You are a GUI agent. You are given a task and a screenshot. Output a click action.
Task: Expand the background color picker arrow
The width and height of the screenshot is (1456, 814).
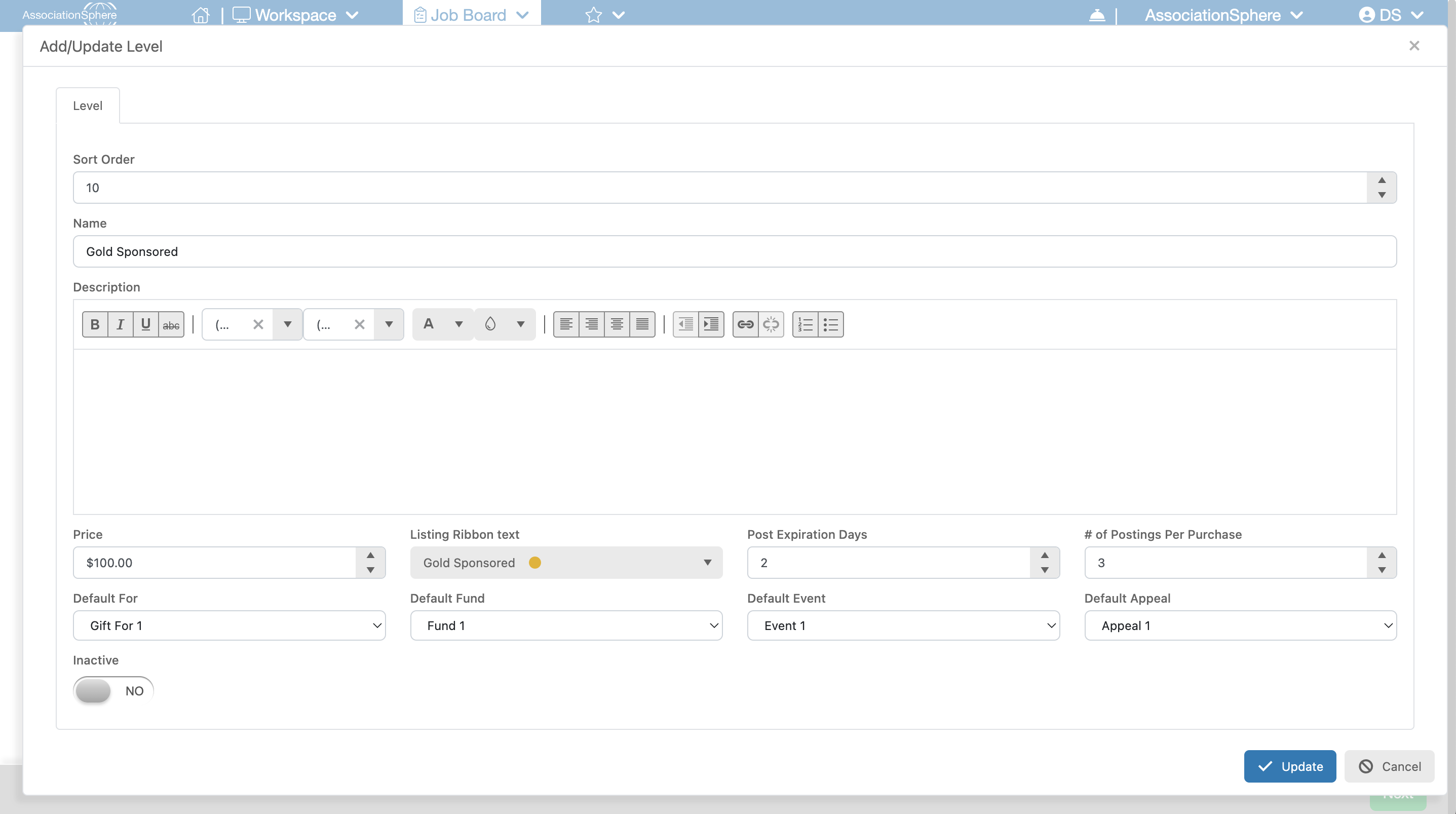tap(521, 324)
